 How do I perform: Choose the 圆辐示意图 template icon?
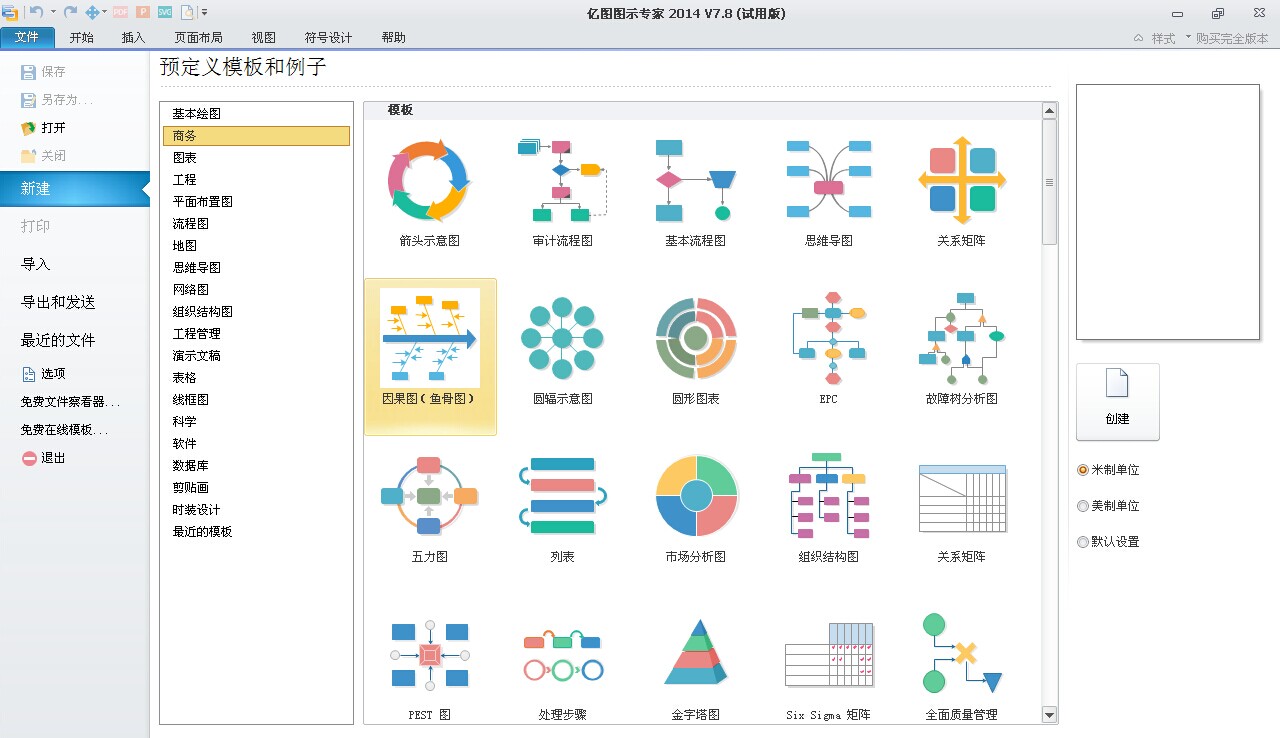tap(562, 338)
